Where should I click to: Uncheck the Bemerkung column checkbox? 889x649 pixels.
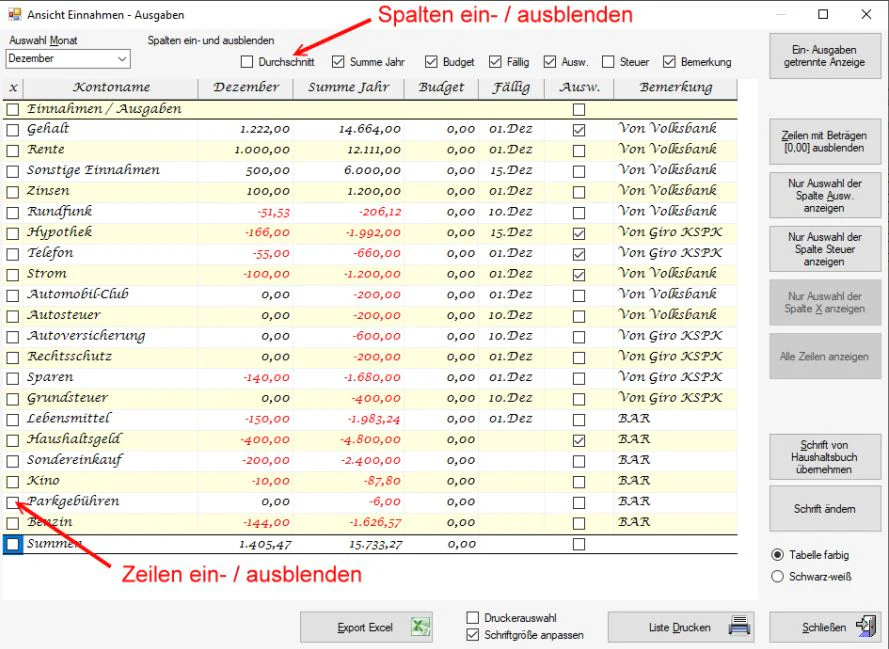pyautogui.click(x=669, y=62)
